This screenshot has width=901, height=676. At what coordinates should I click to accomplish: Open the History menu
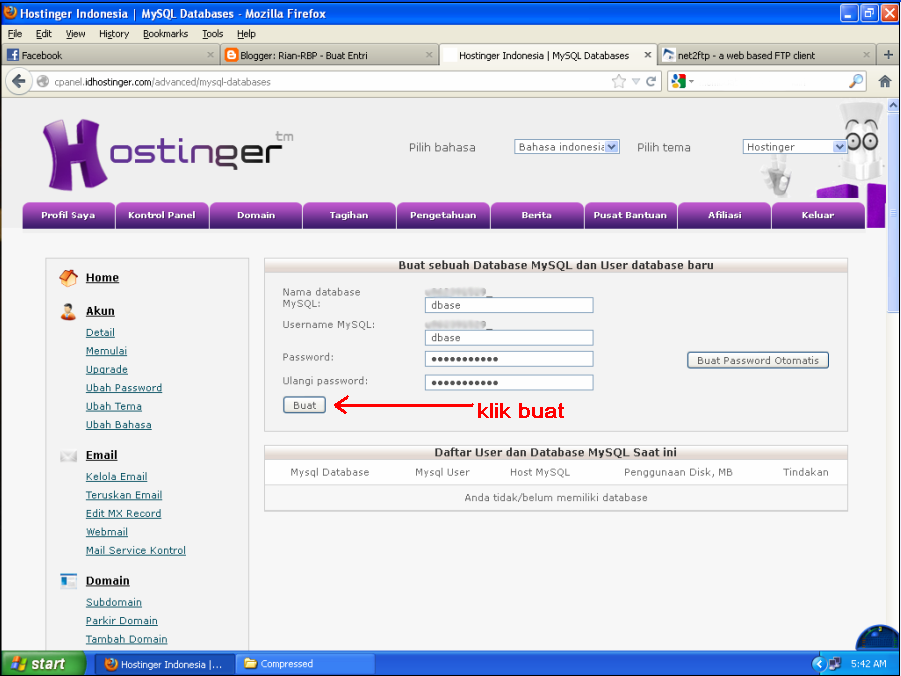click(x=114, y=34)
